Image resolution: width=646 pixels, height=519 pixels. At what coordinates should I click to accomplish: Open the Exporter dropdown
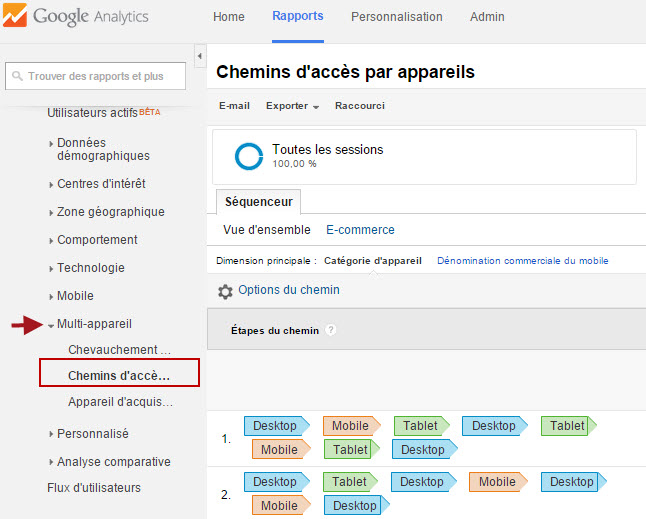(x=292, y=106)
